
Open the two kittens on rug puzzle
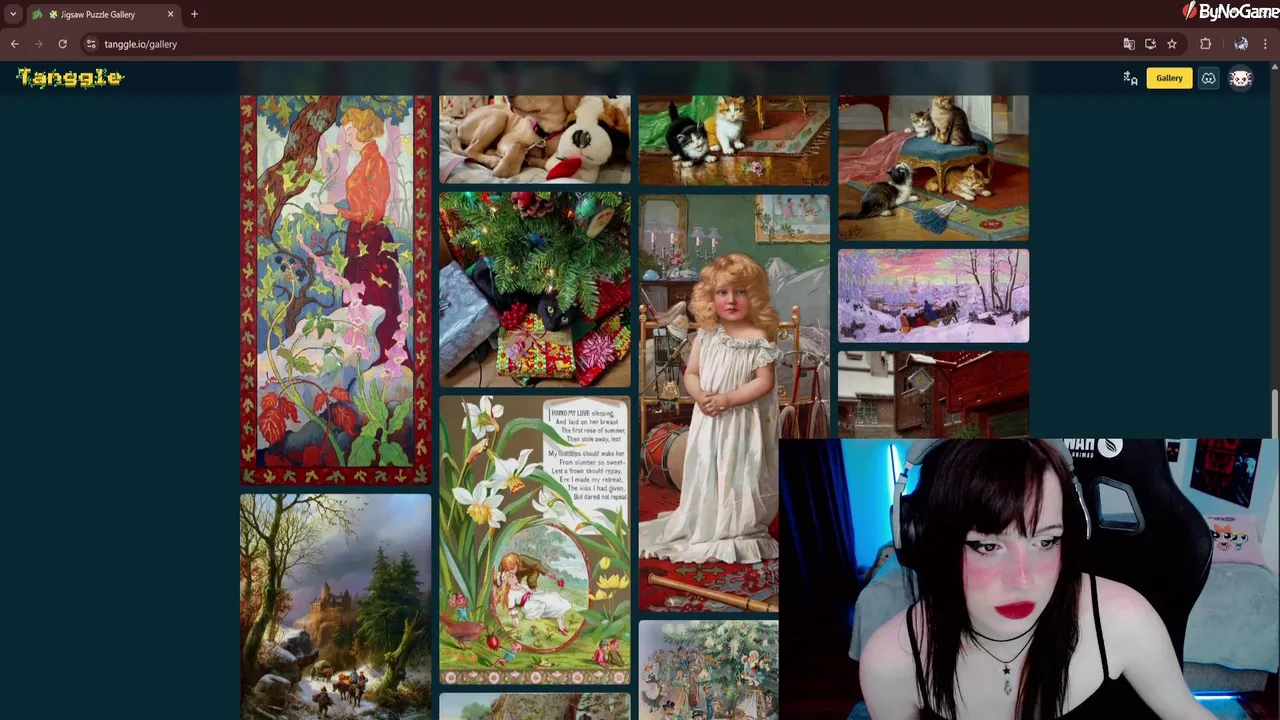pyautogui.click(x=734, y=140)
